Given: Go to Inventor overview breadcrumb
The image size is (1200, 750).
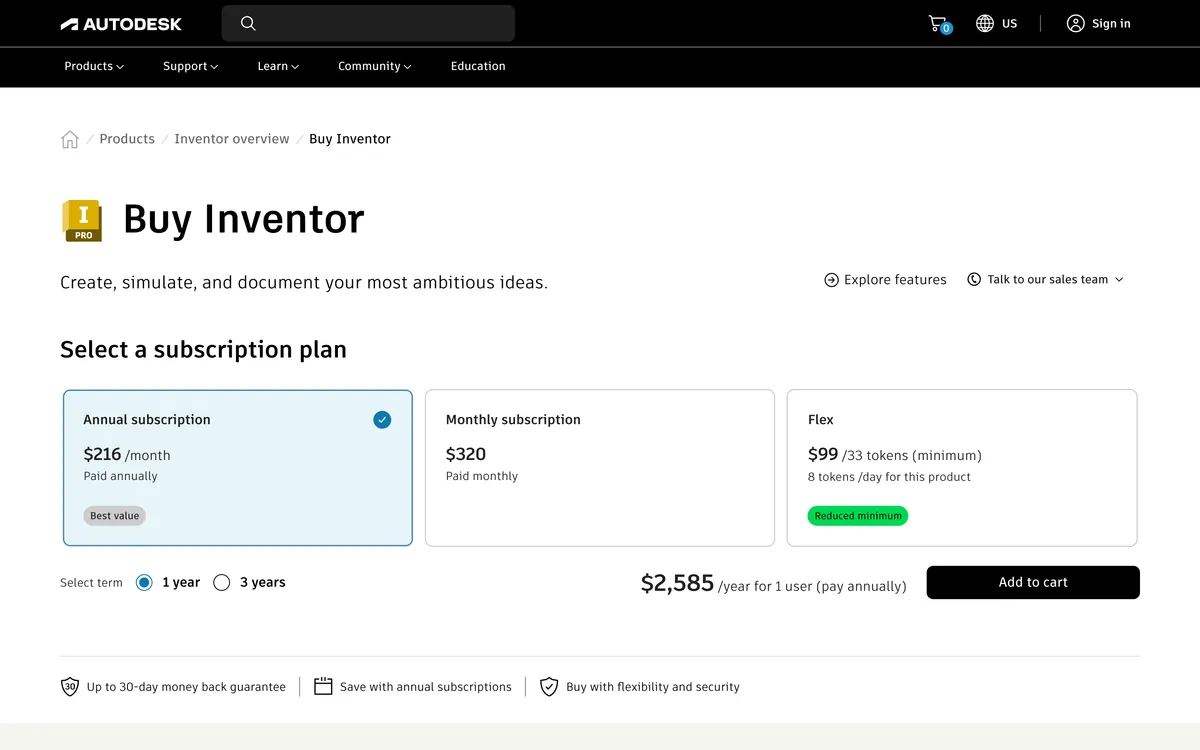Looking at the screenshot, I should click(x=232, y=139).
